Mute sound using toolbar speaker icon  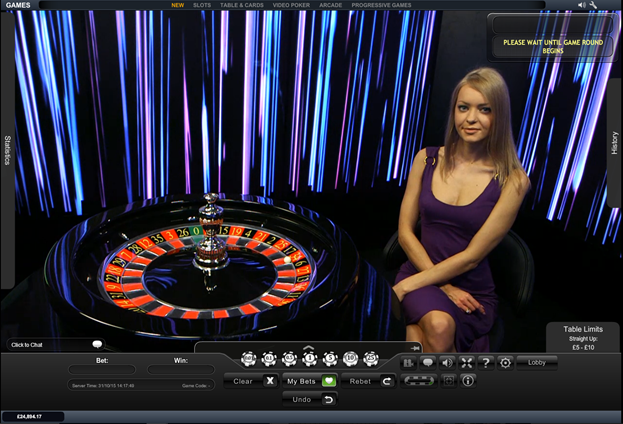coord(447,362)
